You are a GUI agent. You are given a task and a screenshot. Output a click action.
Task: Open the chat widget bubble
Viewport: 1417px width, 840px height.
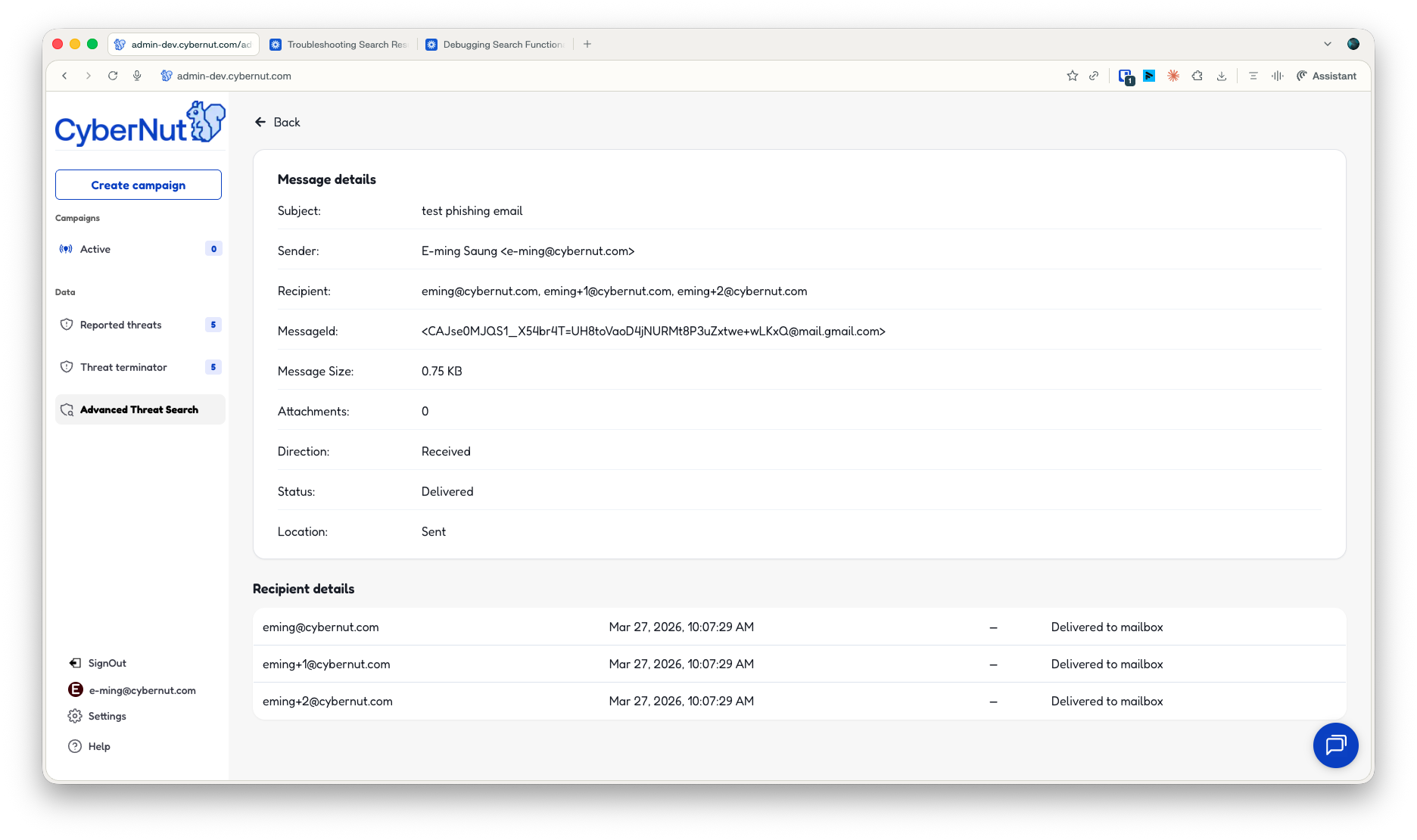tap(1335, 745)
